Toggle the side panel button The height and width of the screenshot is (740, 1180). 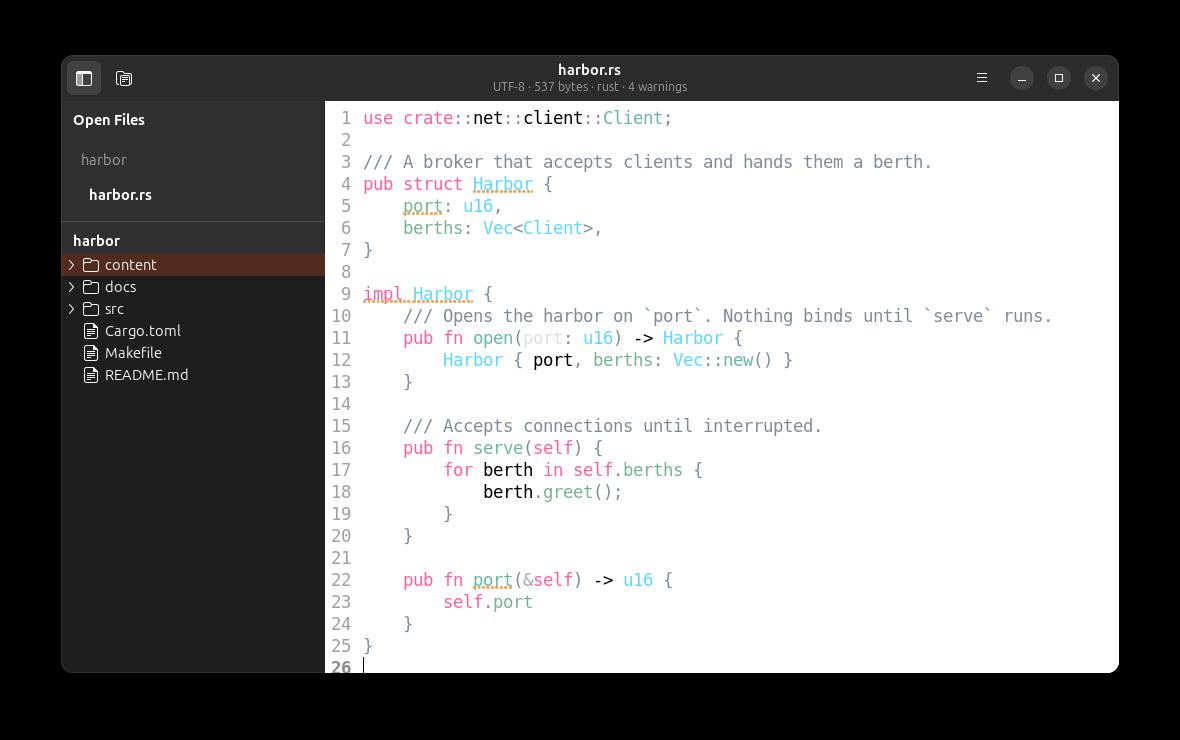pos(84,78)
